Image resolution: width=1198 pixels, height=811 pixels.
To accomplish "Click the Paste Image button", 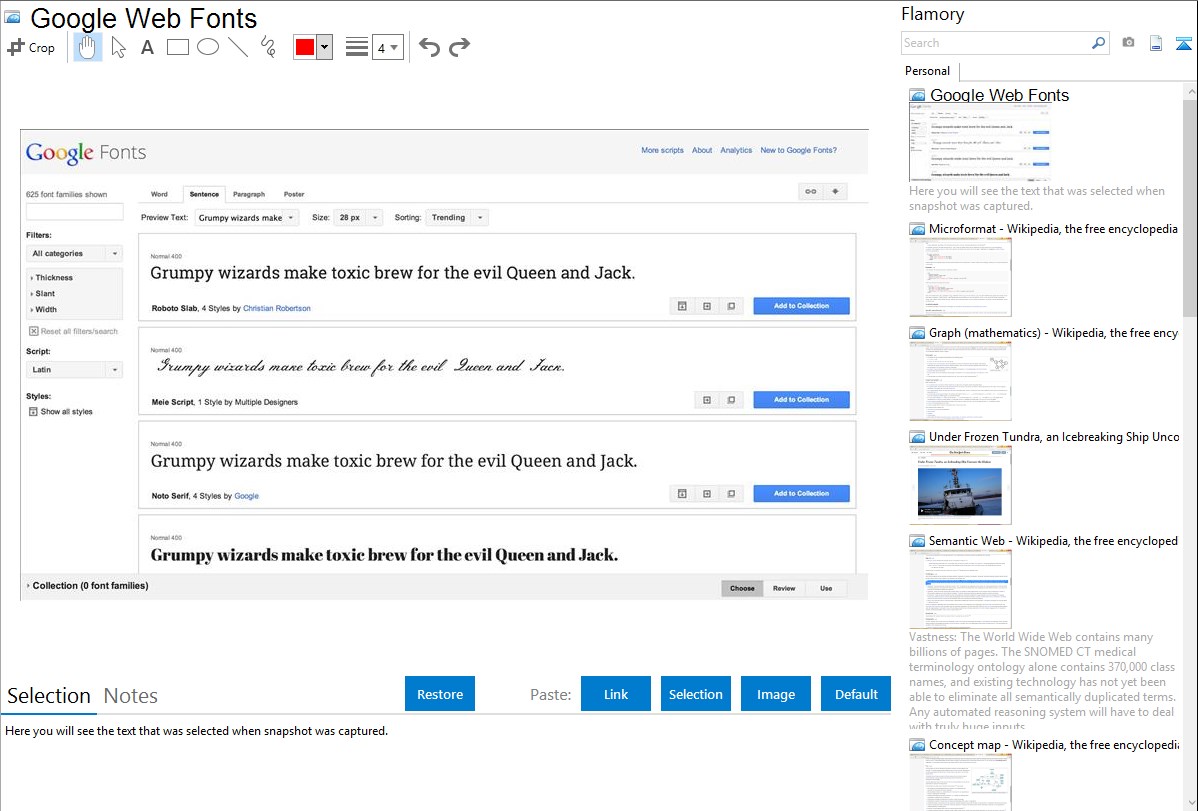I will tap(775, 694).
